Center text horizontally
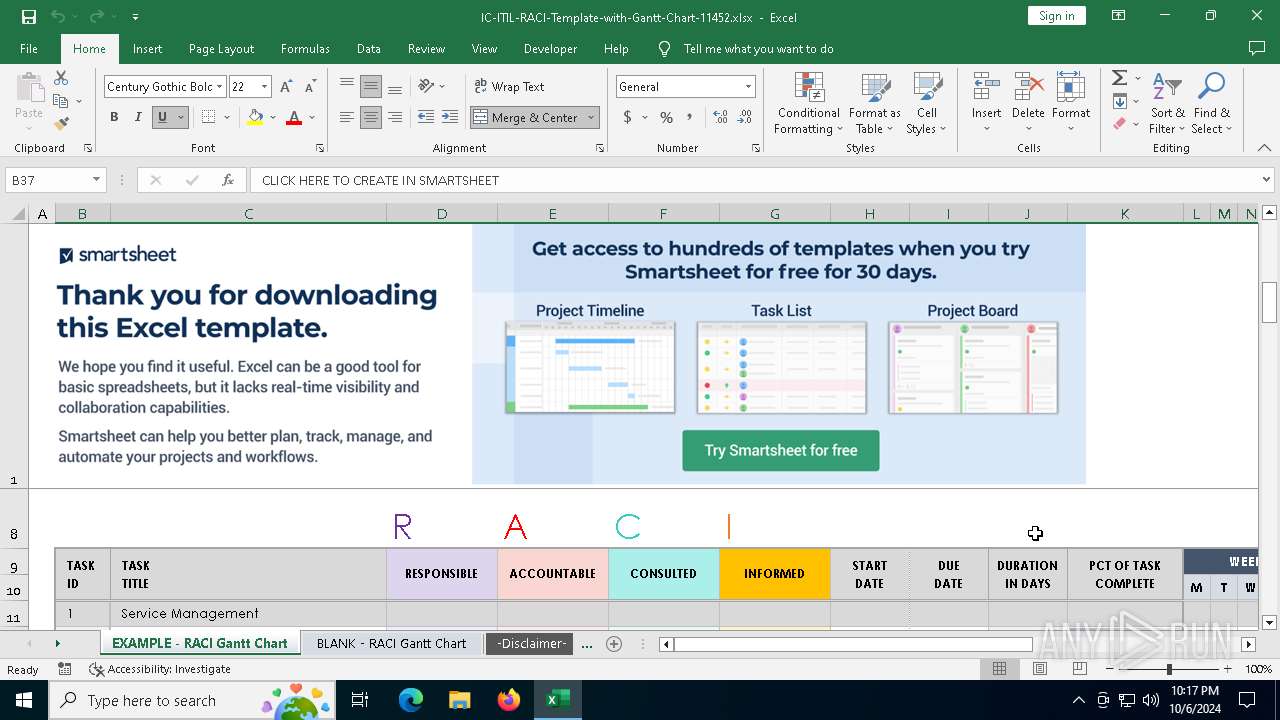This screenshot has width=1280, height=720. 371,117
